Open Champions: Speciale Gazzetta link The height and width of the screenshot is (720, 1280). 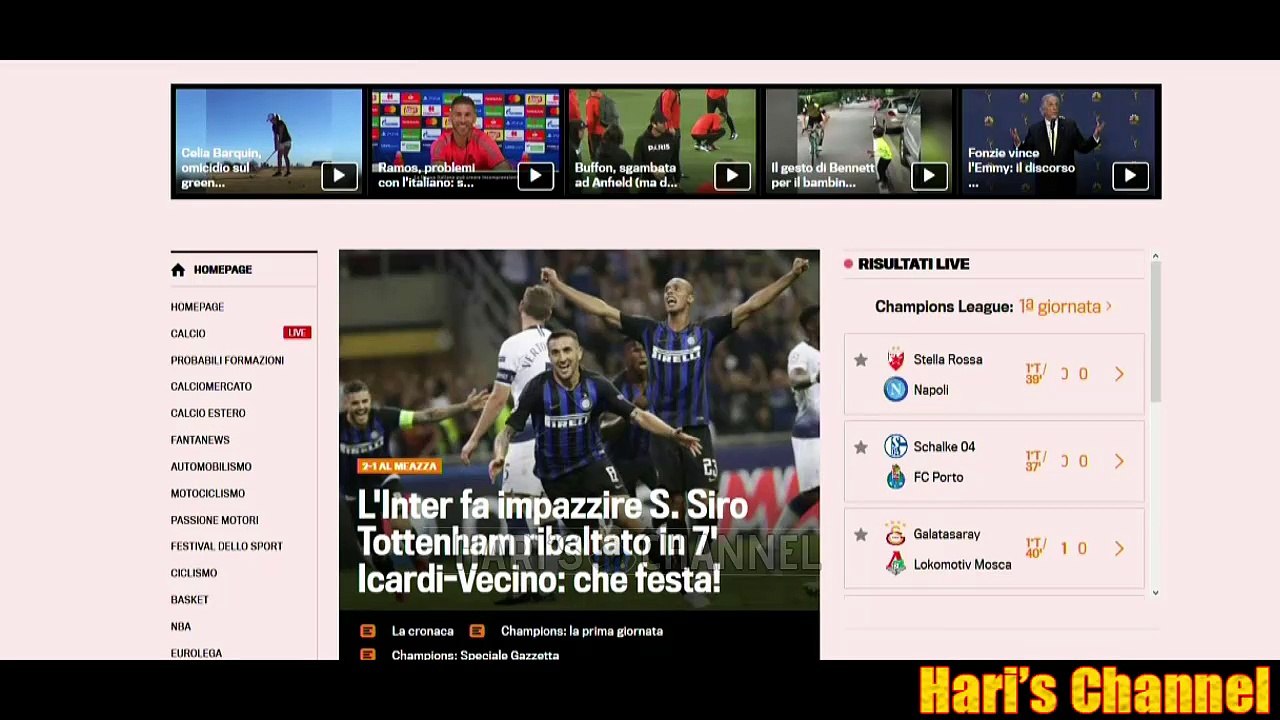click(x=475, y=655)
